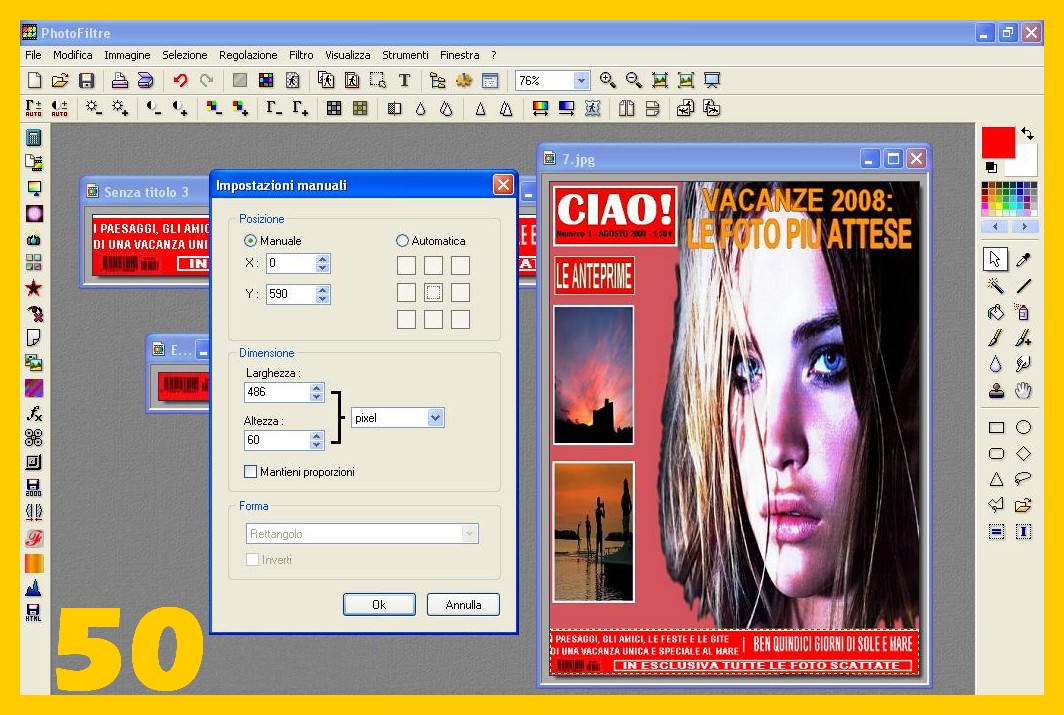Select the Magic Wand tool
Screen dimensions: 1064x715
[x=996, y=286]
